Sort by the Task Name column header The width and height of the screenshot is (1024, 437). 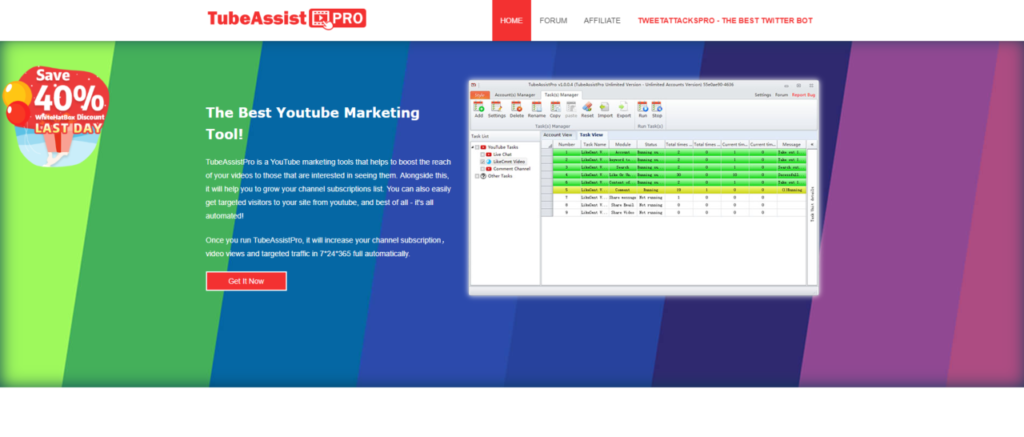(595, 144)
